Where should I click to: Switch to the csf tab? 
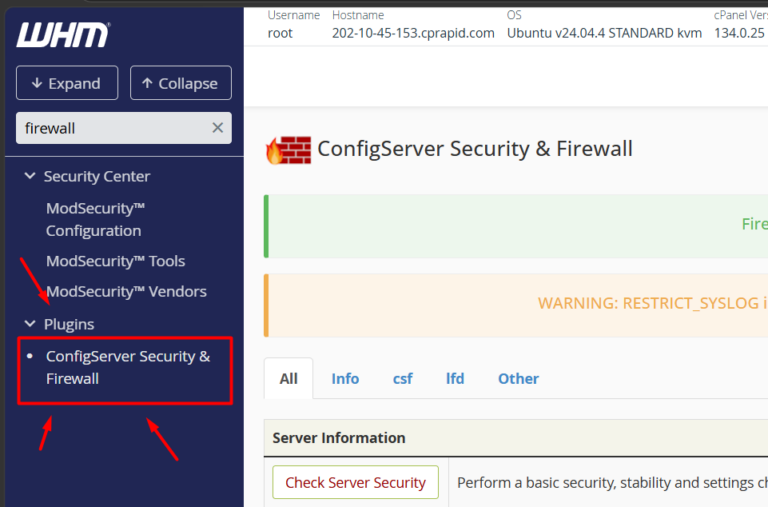[x=403, y=379]
